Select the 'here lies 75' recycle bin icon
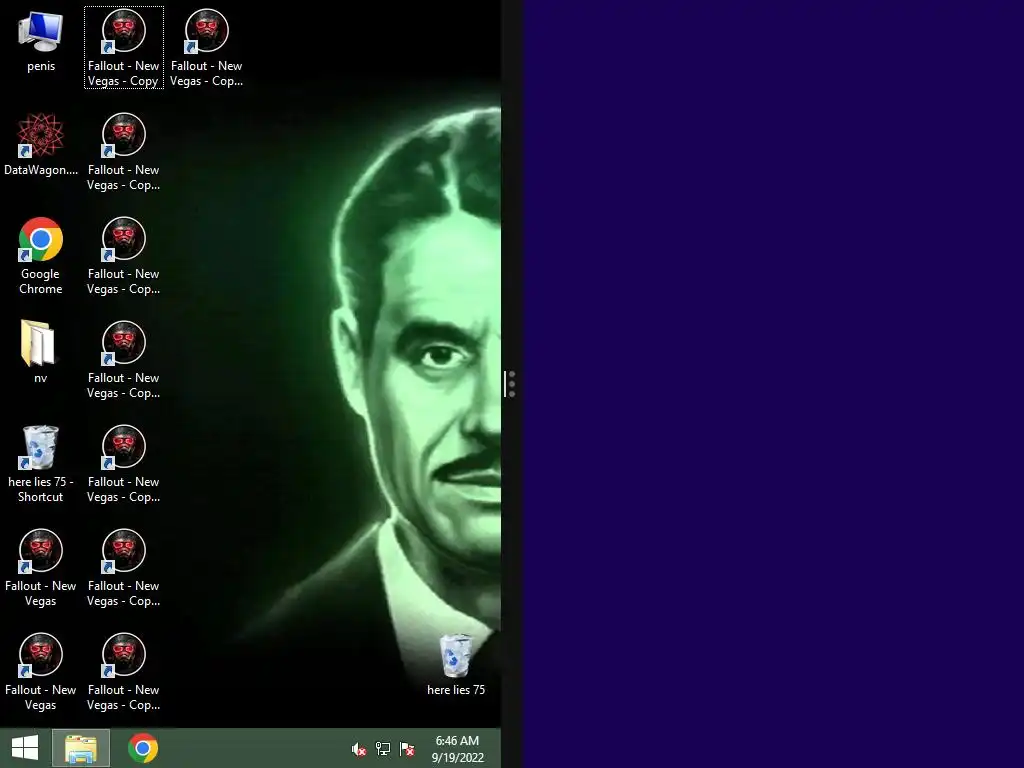The width and height of the screenshot is (1024, 768). coord(456,665)
